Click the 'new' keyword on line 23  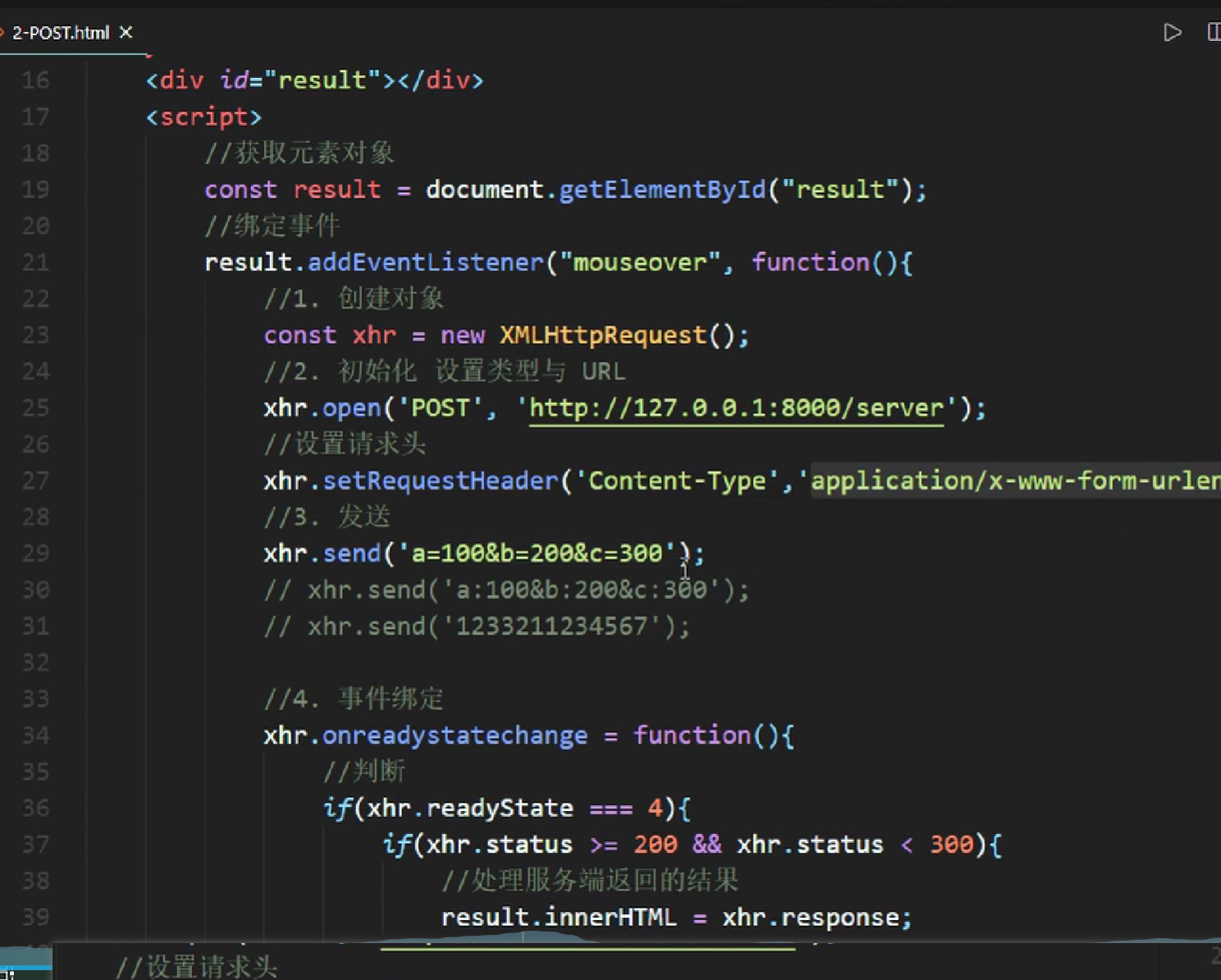(x=463, y=335)
